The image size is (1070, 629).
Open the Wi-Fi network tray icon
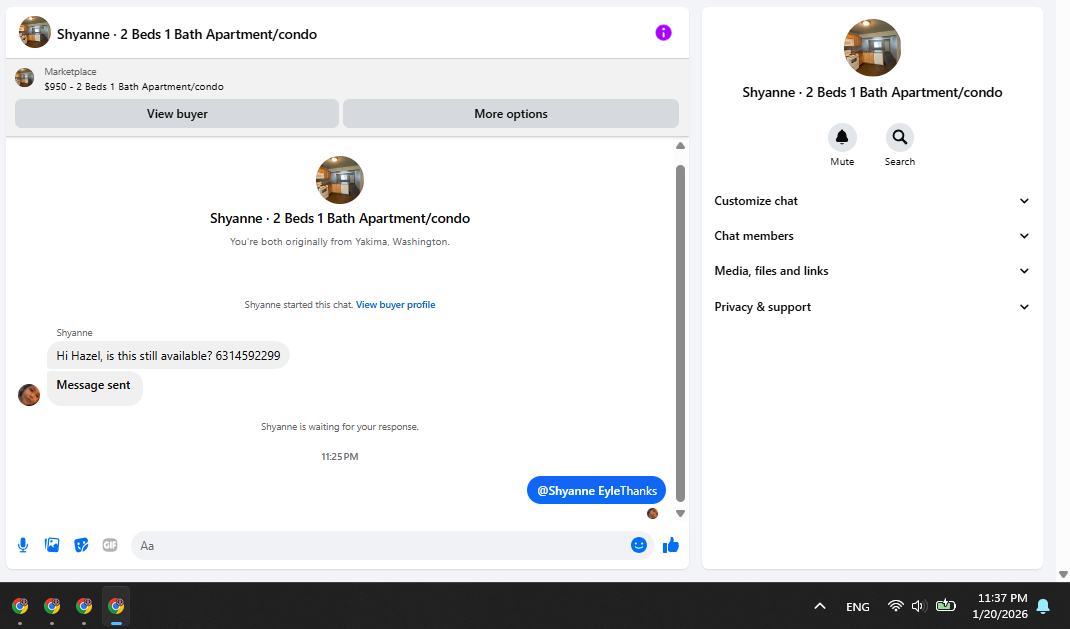click(x=895, y=606)
